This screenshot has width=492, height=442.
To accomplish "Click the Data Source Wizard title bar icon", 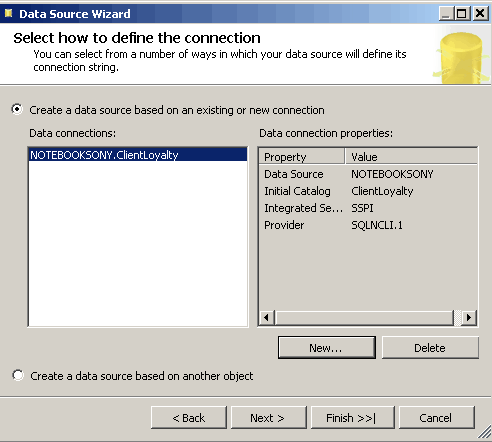I will click(x=8, y=13).
